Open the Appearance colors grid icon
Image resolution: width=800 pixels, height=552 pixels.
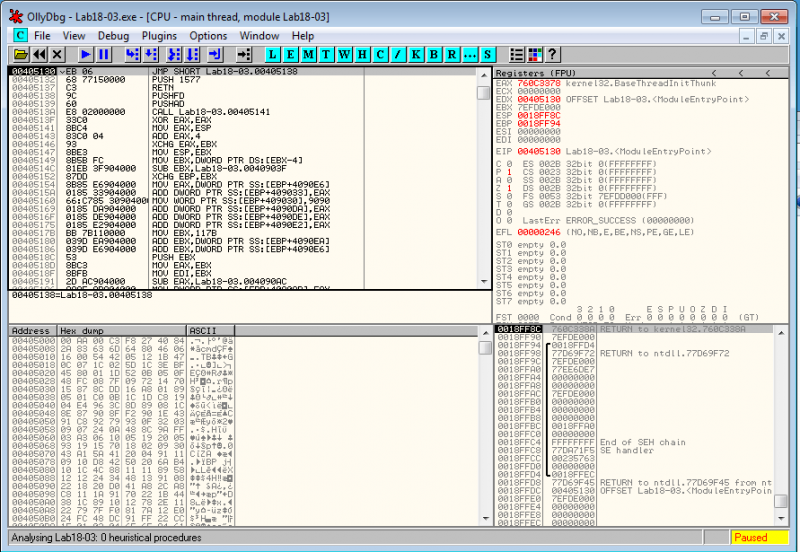pyautogui.click(x=535, y=55)
